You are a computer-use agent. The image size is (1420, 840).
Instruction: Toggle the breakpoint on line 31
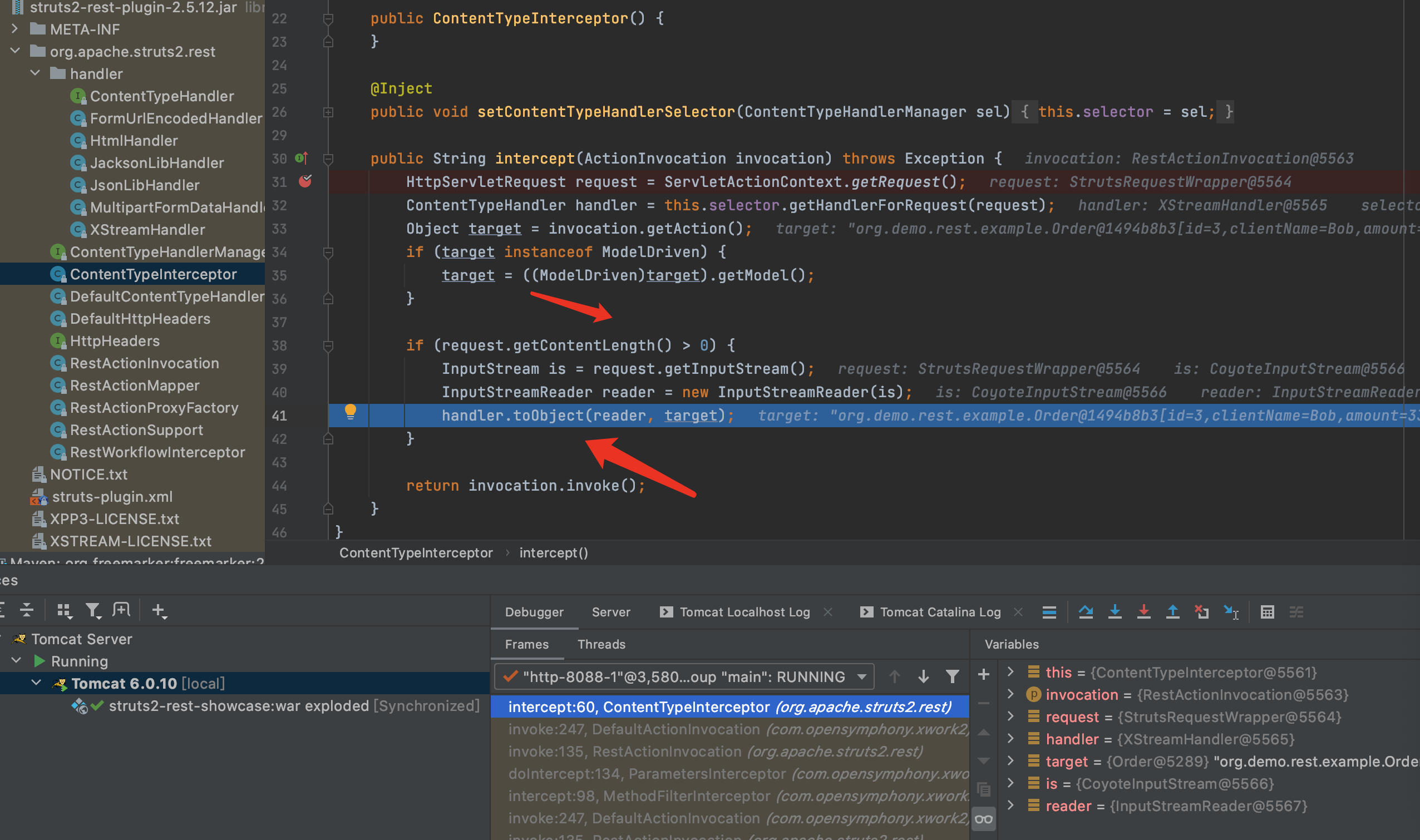pyautogui.click(x=305, y=181)
